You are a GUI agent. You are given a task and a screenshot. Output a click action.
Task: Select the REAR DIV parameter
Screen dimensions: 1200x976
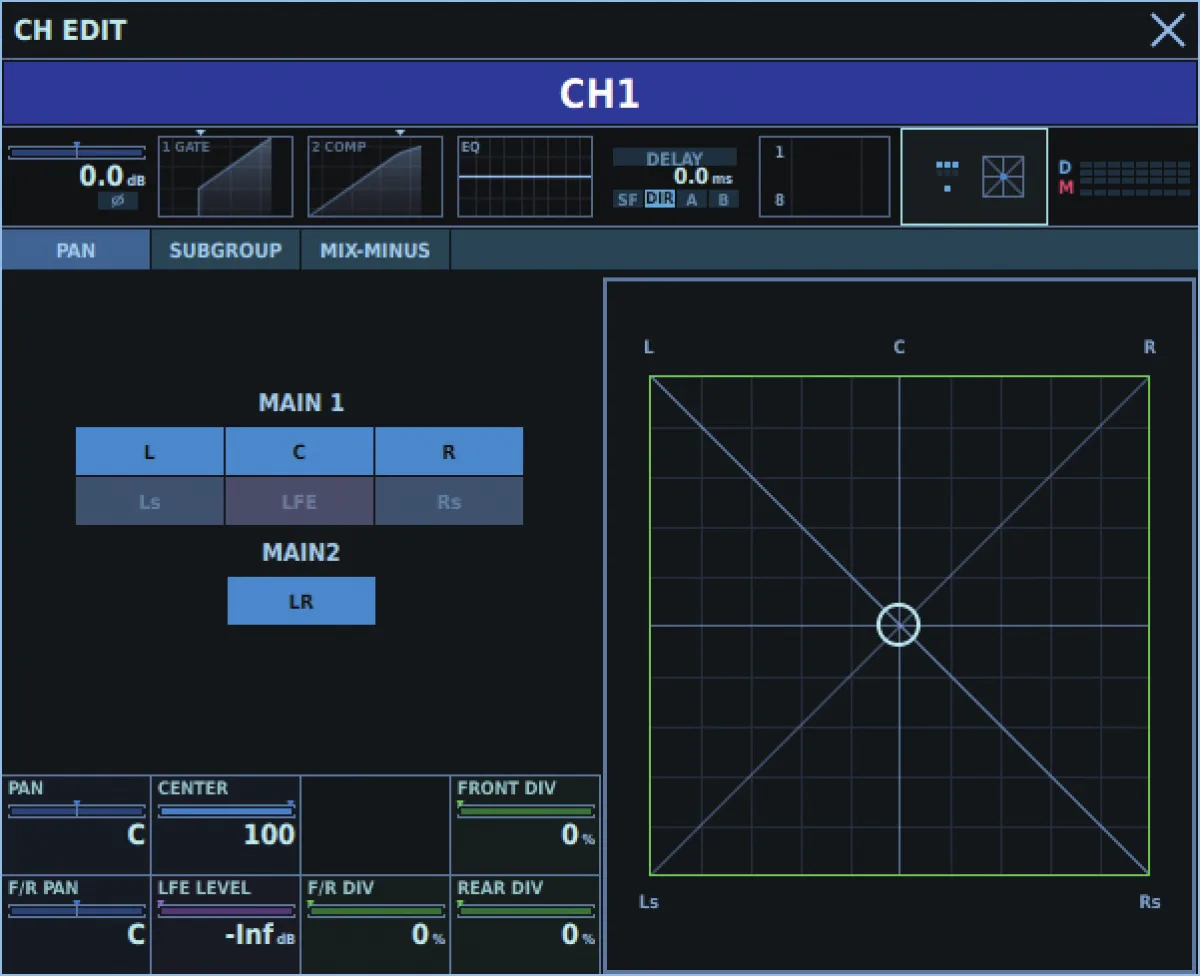tap(525, 924)
